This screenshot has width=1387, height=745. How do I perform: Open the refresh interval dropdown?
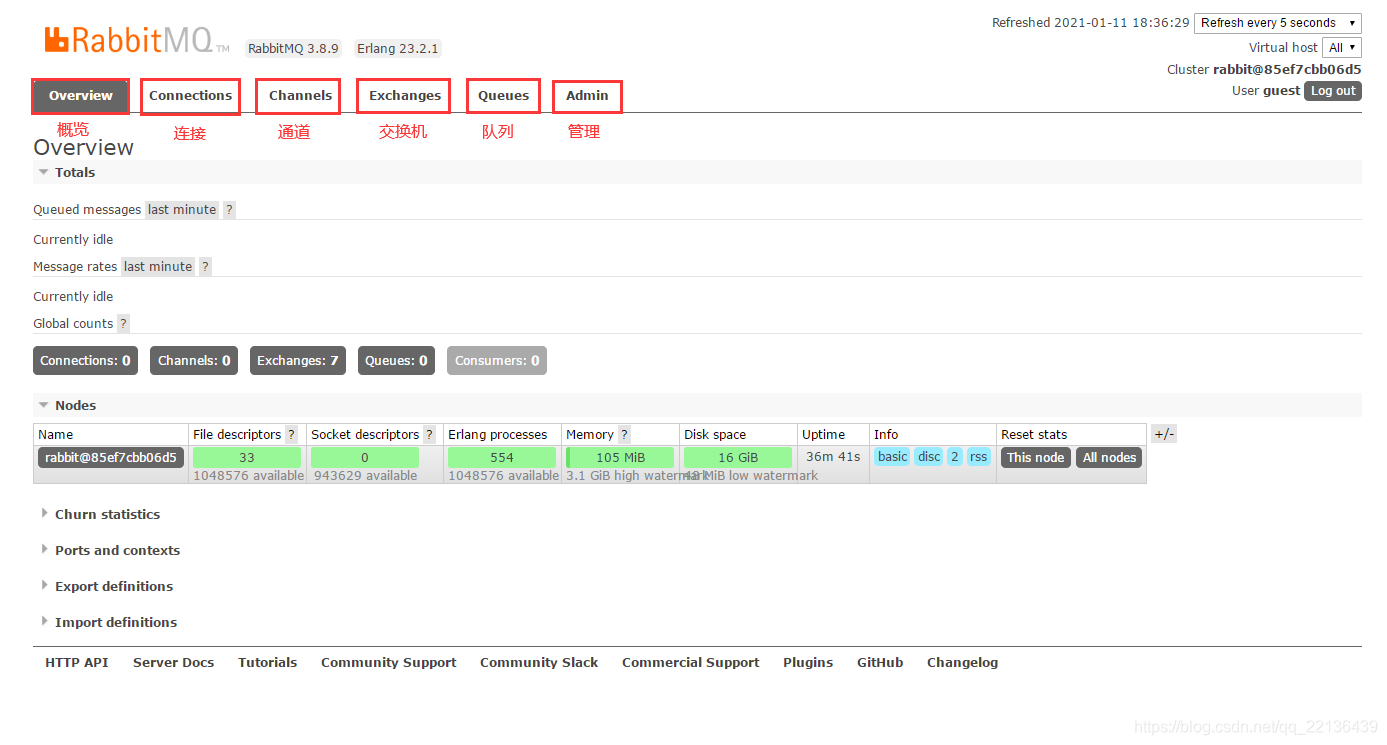click(x=1277, y=23)
